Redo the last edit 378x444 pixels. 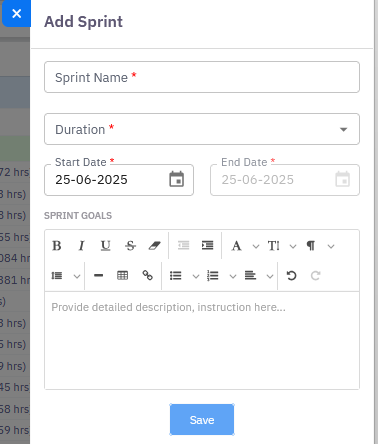coord(316,276)
